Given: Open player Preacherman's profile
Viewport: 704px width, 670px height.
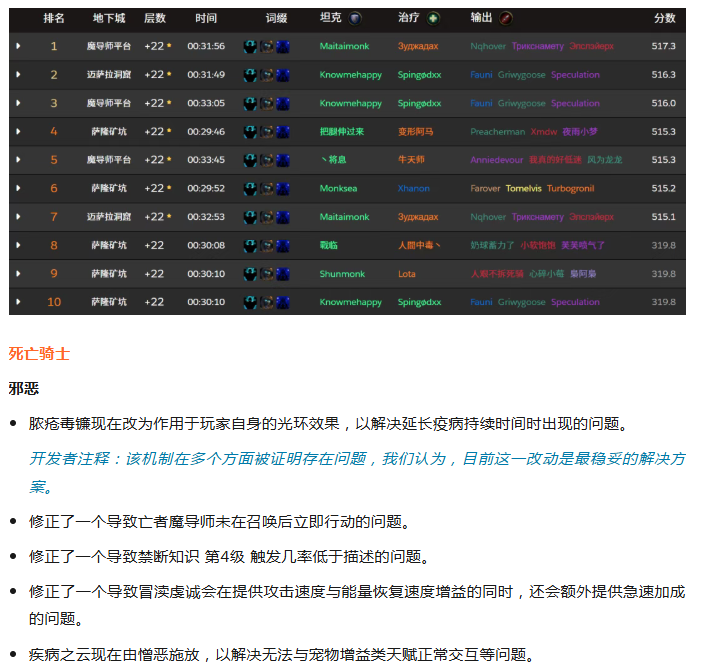Looking at the screenshot, I should [497, 132].
